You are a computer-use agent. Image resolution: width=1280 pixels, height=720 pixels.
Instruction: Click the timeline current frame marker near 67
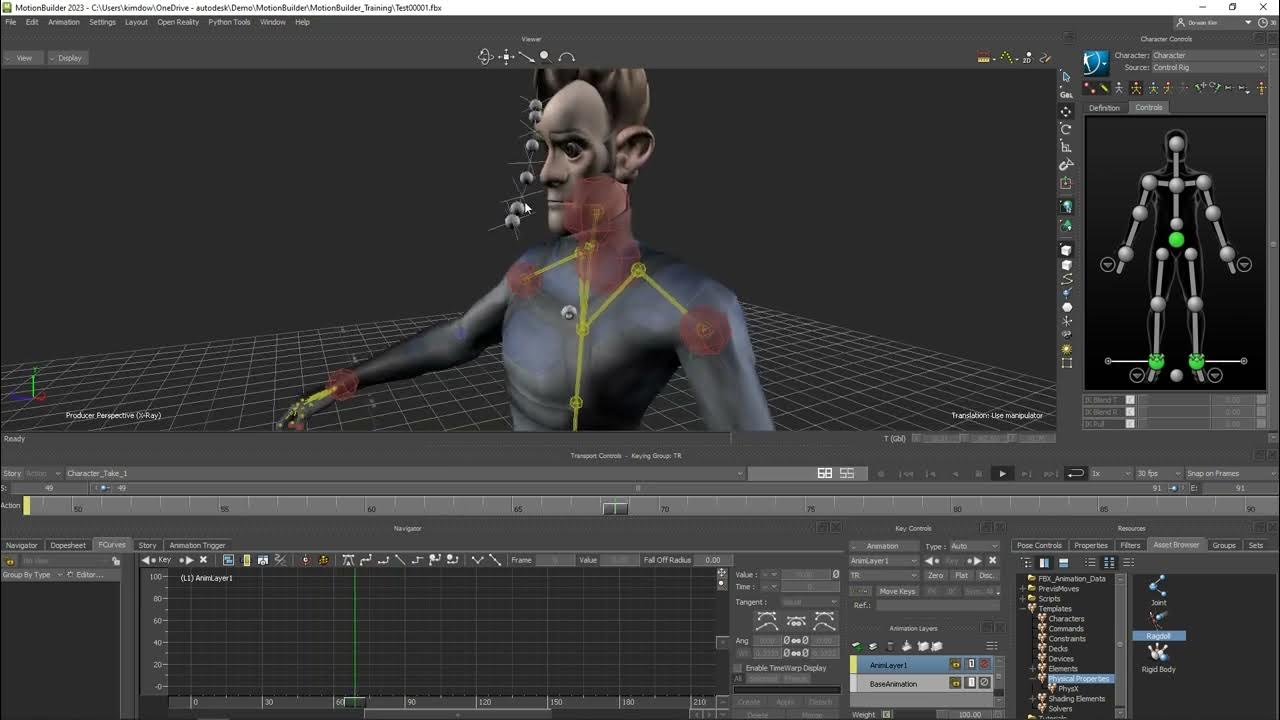coord(616,508)
